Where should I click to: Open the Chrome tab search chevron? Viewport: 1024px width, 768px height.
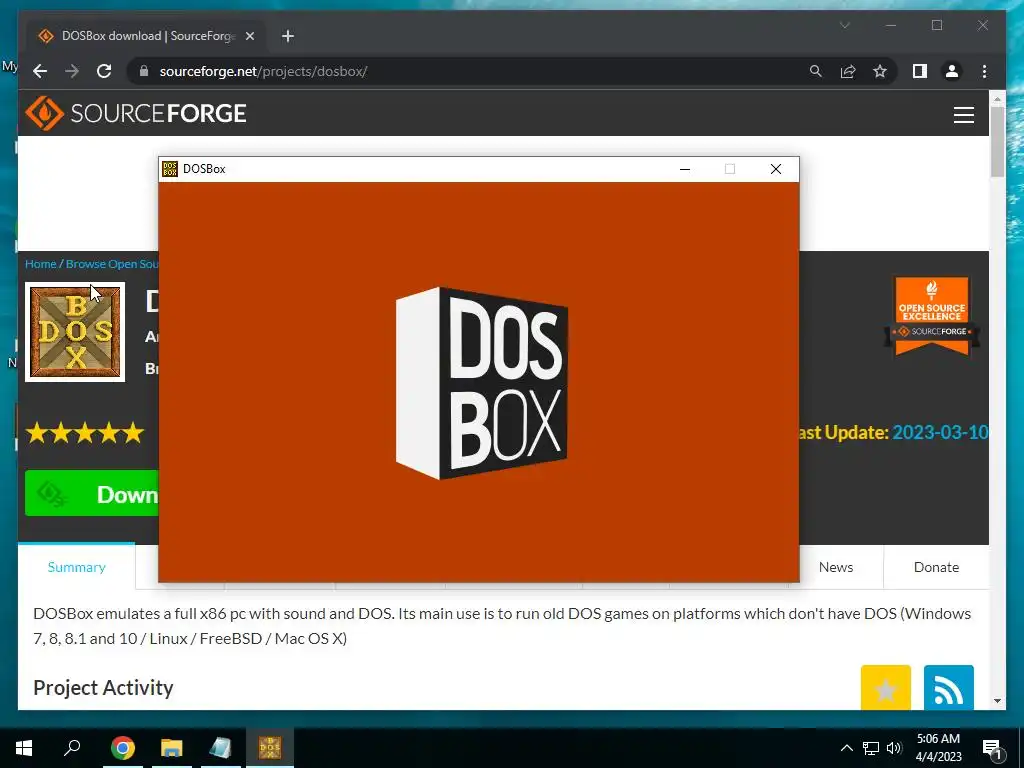tap(844, 25)
